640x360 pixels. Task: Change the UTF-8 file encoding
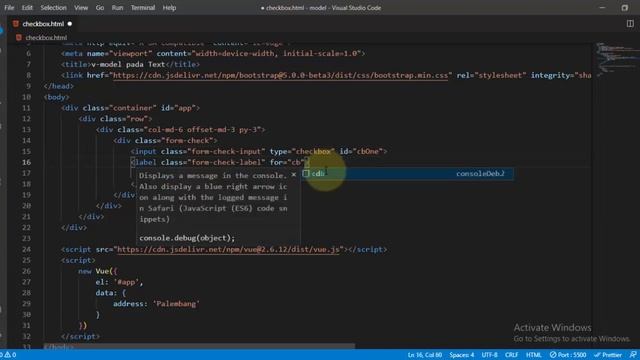click(489, 355)
